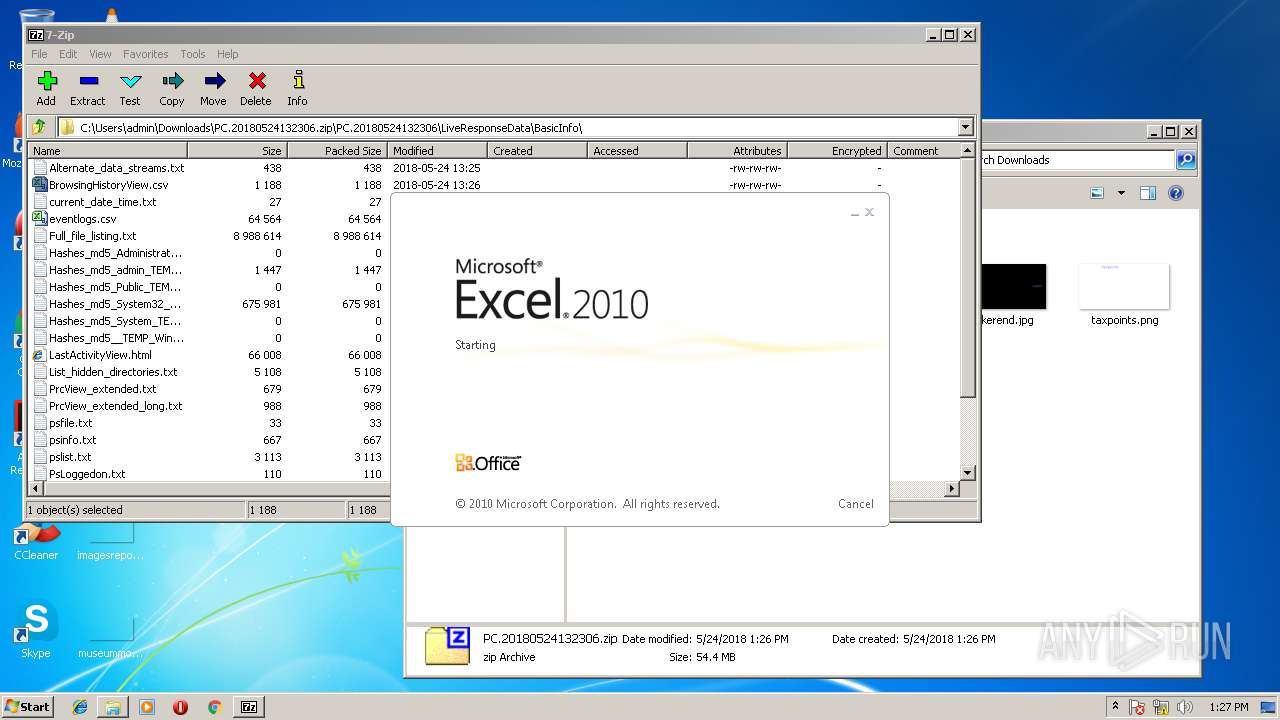Open Opera browser from taskbar
The height and width of the screenshot is (720, 1280).
coord(180,707)
